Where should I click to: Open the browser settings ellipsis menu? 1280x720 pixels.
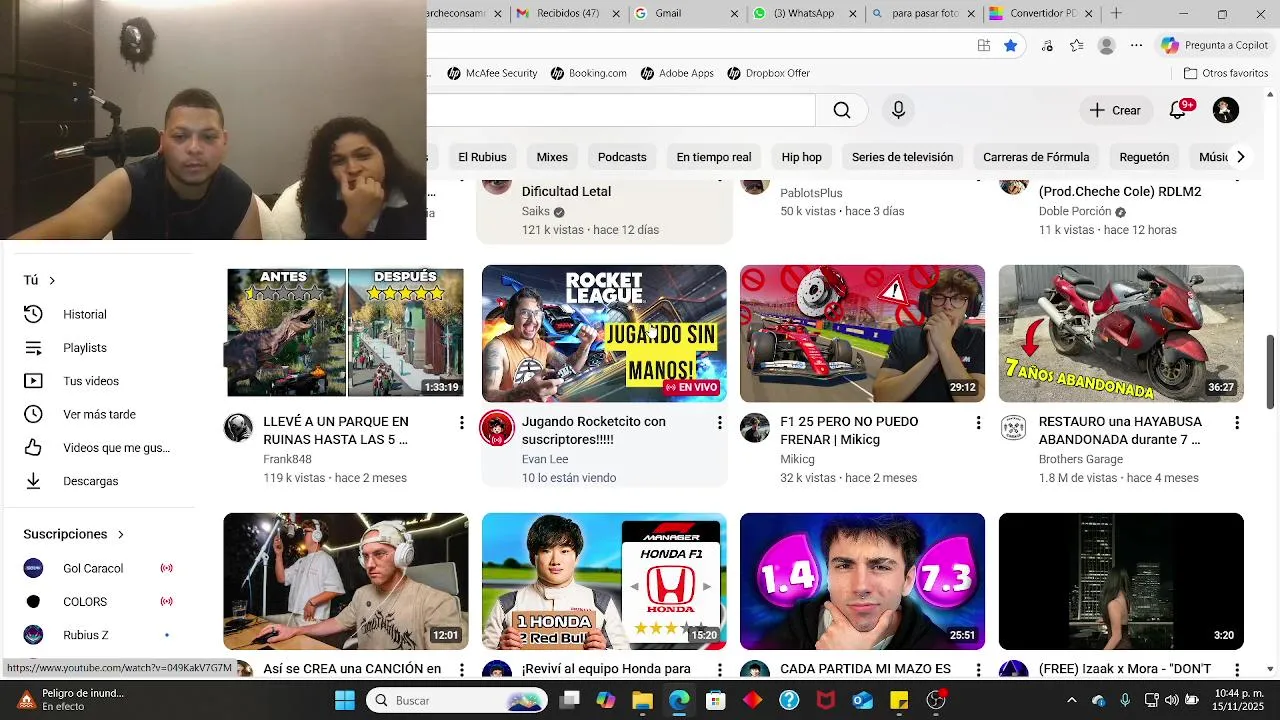pos(1136,45)
